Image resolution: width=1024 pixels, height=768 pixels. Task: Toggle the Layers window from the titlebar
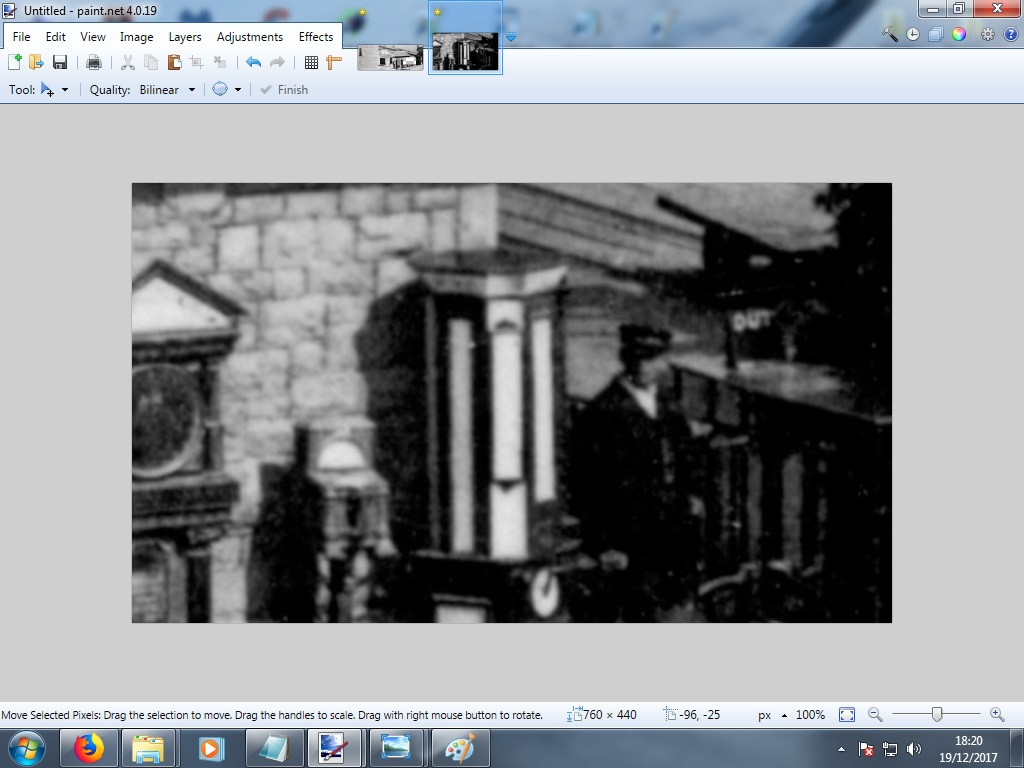pos(935,33)
